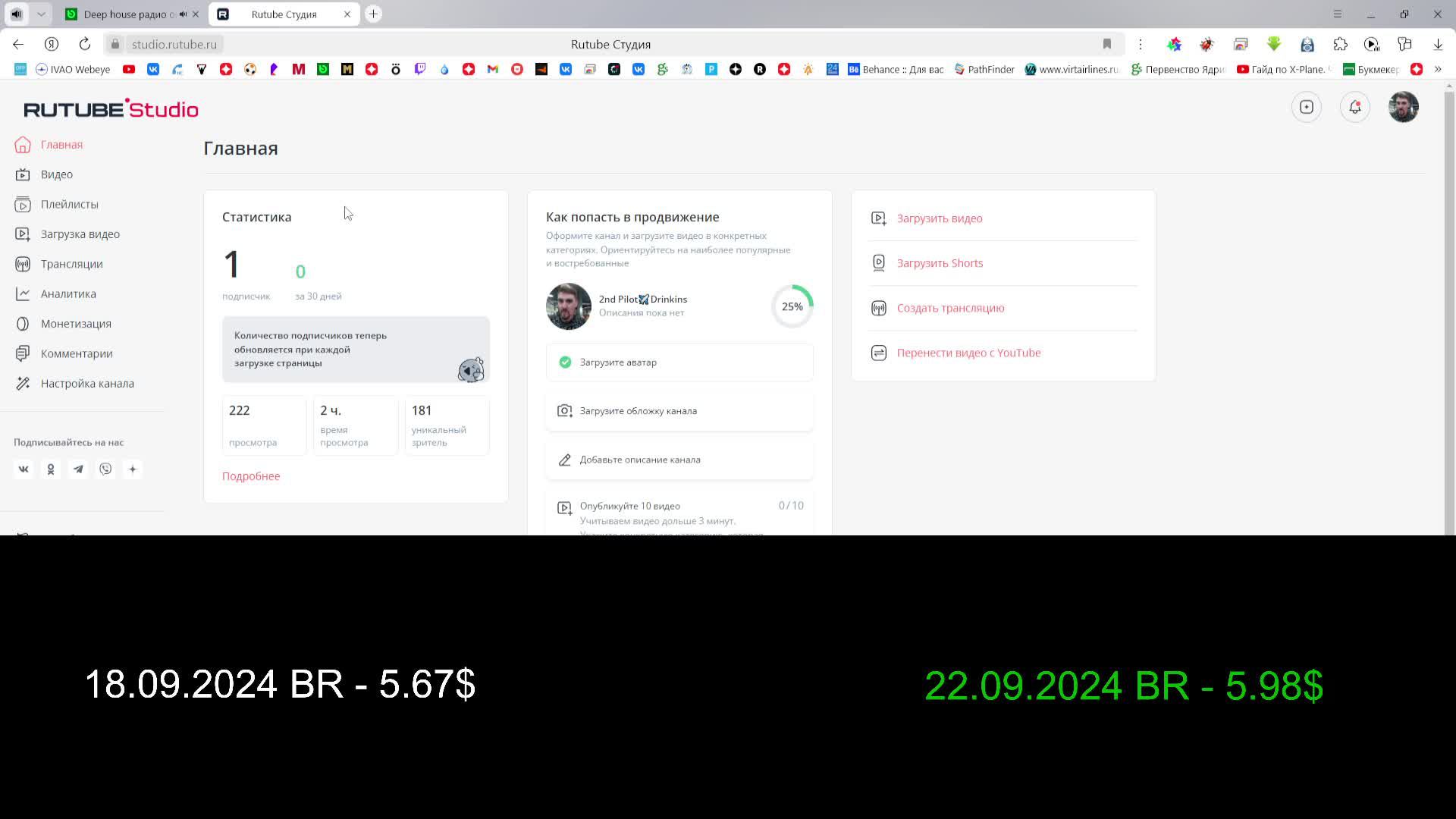The image size is (1456, 819).
Task: Open browser extensions puzzle icon
Action: coord(1341,44)
